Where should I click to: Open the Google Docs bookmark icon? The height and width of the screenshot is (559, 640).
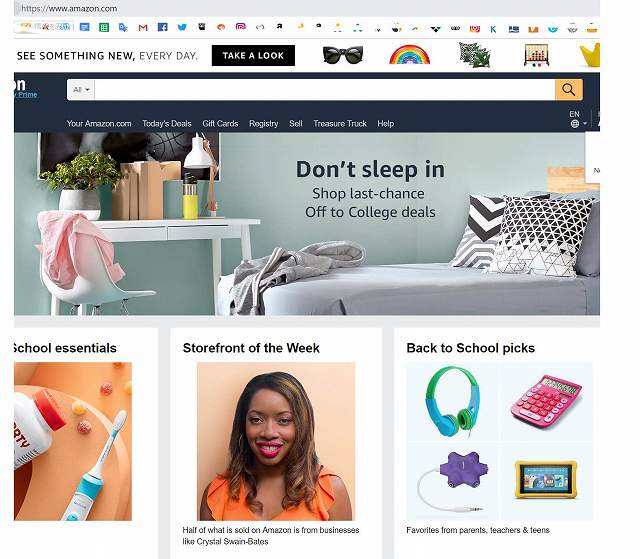[84, 27]
